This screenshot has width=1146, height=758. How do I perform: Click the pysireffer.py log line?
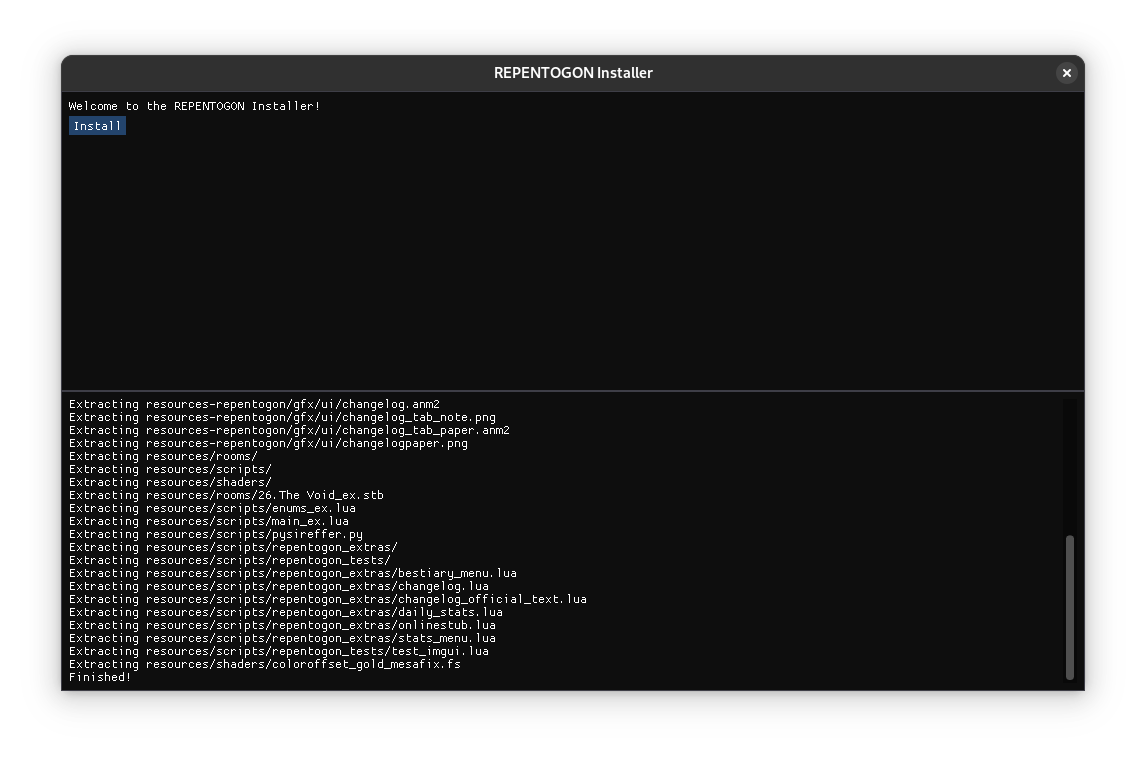point(216,534)
